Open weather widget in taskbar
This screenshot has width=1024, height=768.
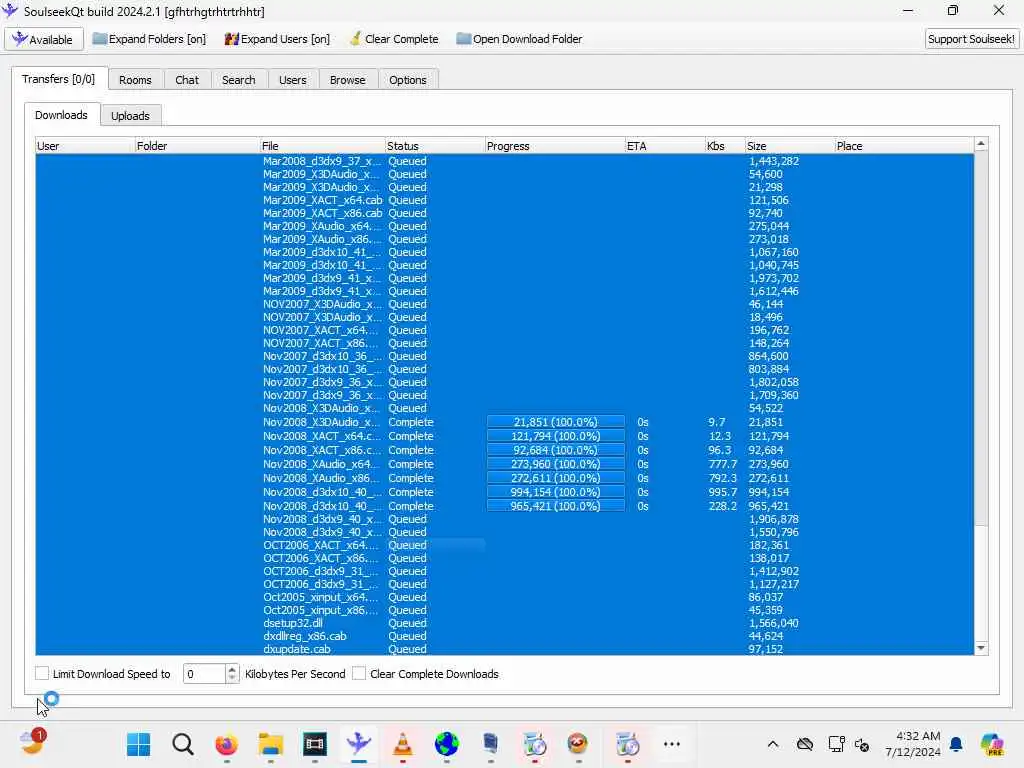[x=32, y=742]
